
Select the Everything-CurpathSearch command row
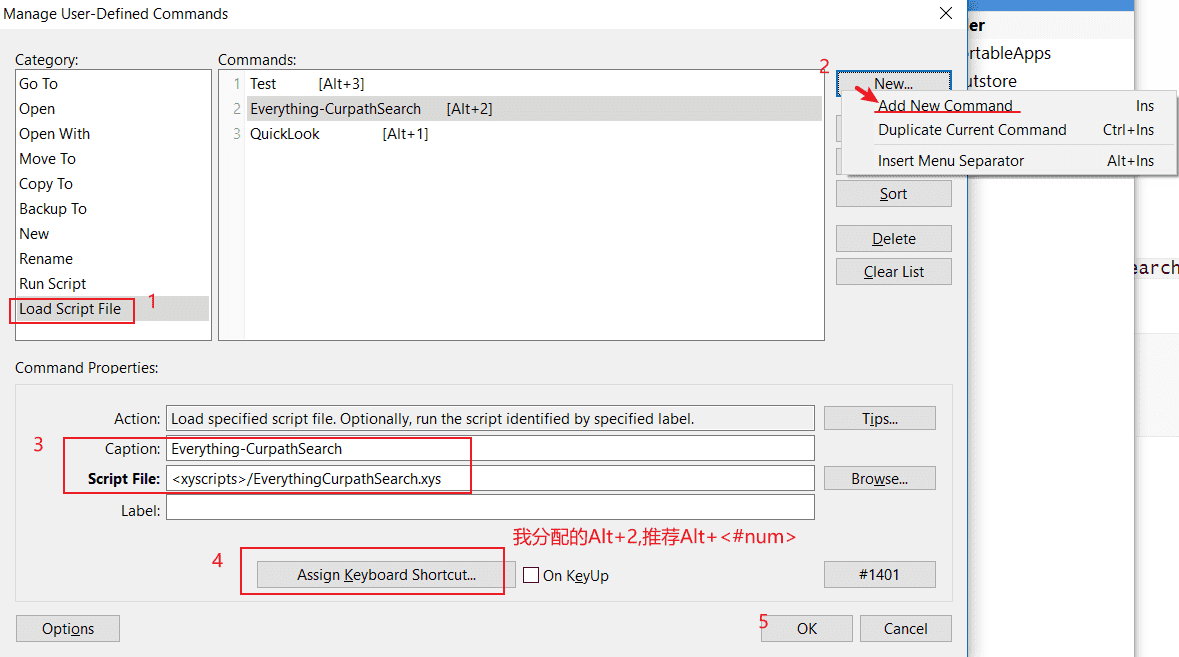point(534,109)
